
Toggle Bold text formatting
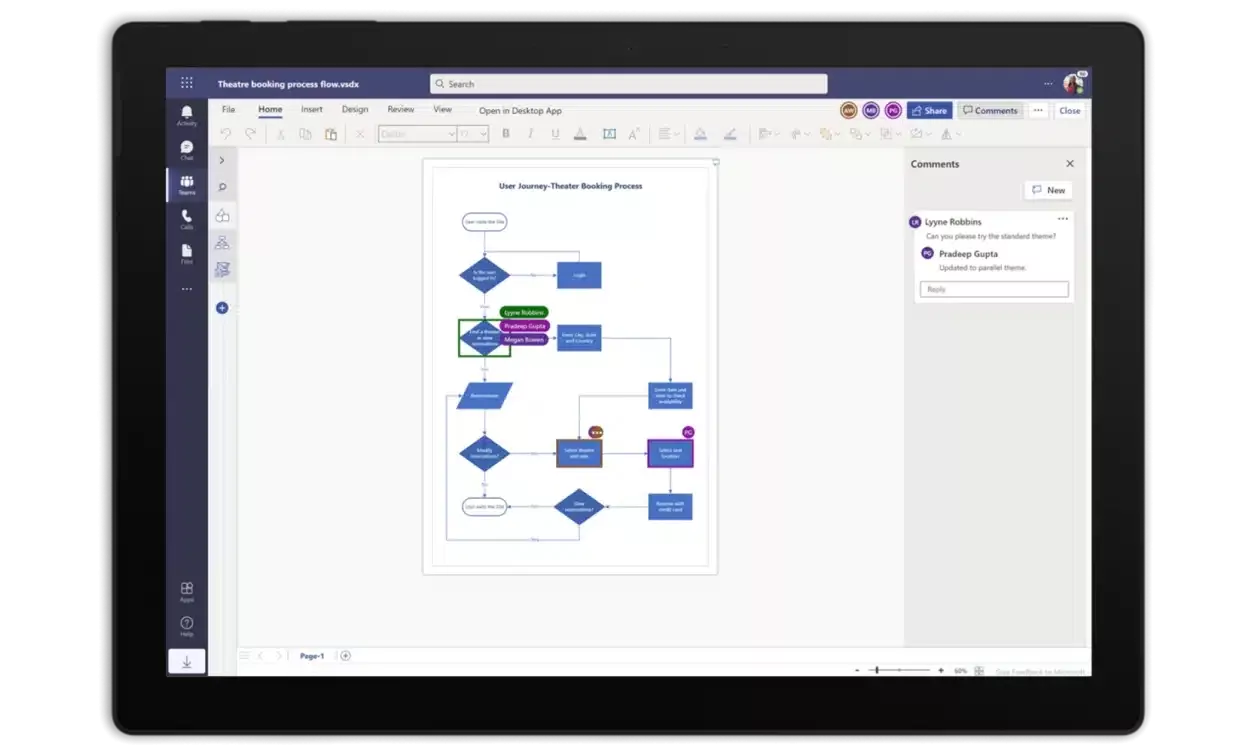(506, 134)
